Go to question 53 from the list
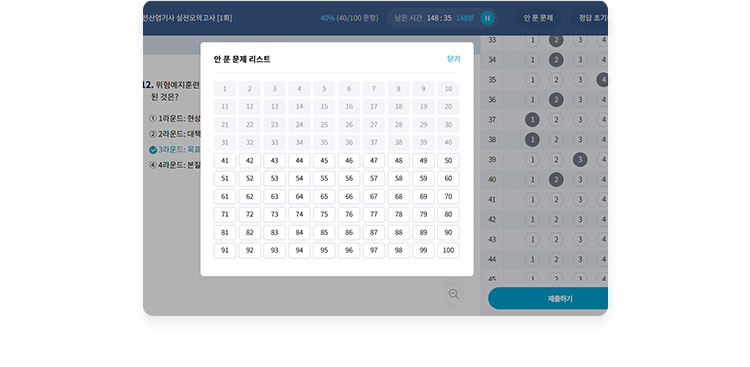 click(275, 178)
